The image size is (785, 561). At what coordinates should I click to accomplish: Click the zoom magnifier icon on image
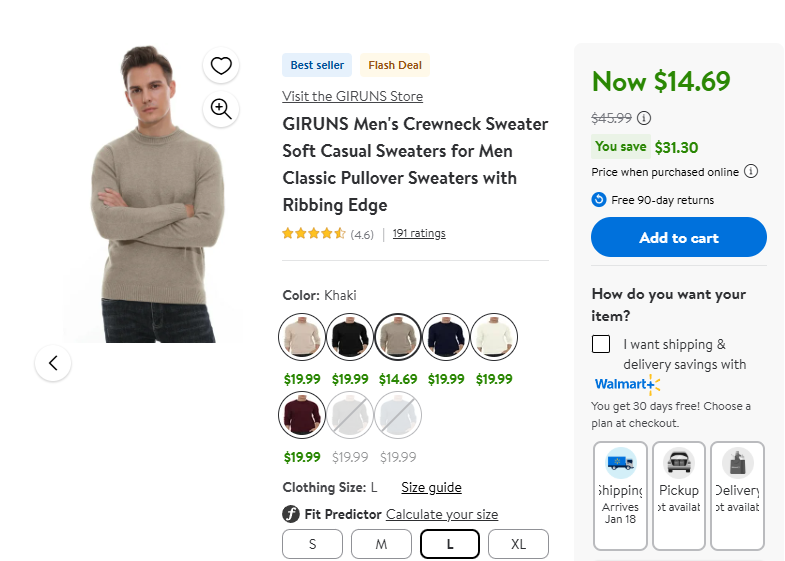(x=221, y=109)
